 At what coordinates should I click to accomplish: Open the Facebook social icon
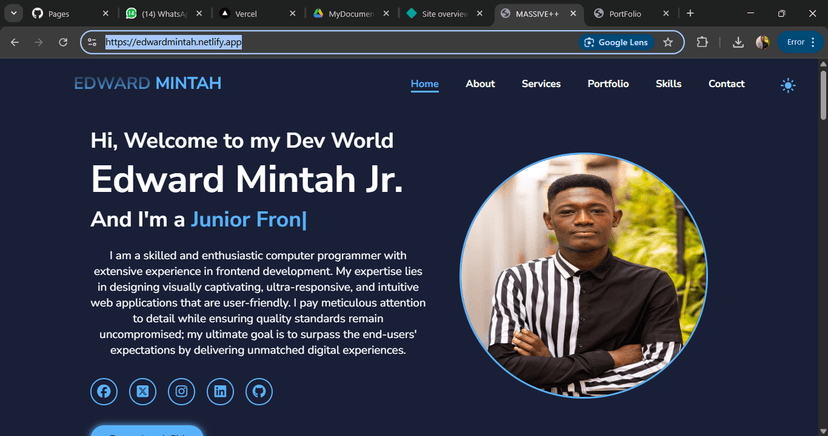104,391
